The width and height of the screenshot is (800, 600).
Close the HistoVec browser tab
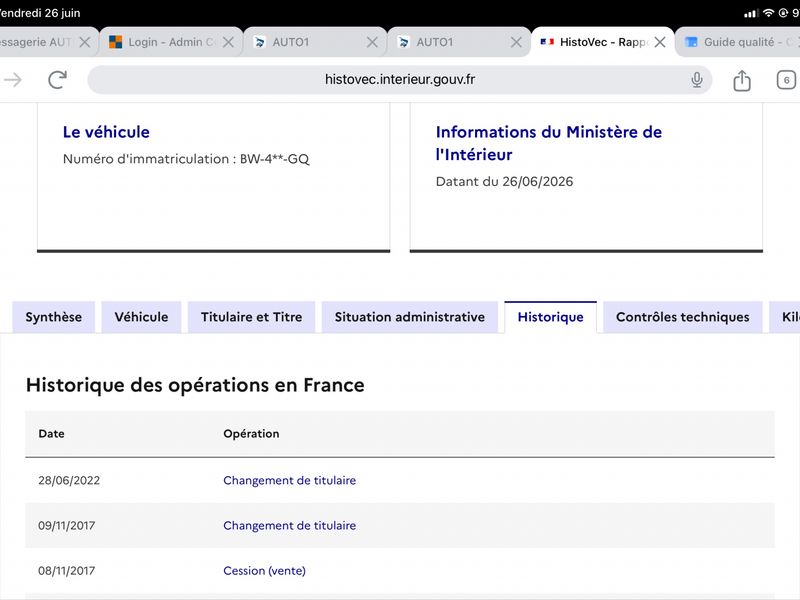pyautogui.click(x=660, y=42)
